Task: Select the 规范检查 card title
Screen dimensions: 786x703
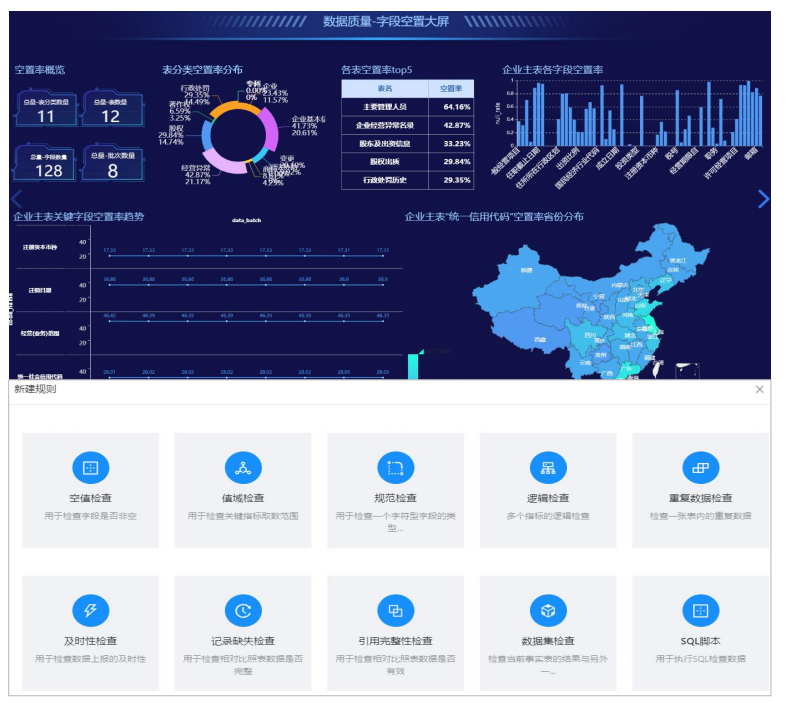Action: tap(396, 498)
